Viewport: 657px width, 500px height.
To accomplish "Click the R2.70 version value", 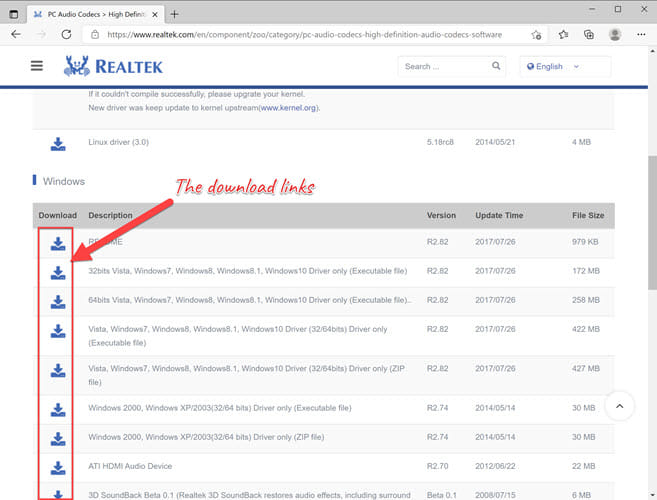I will pyautogui.click(x=437, y=466).
